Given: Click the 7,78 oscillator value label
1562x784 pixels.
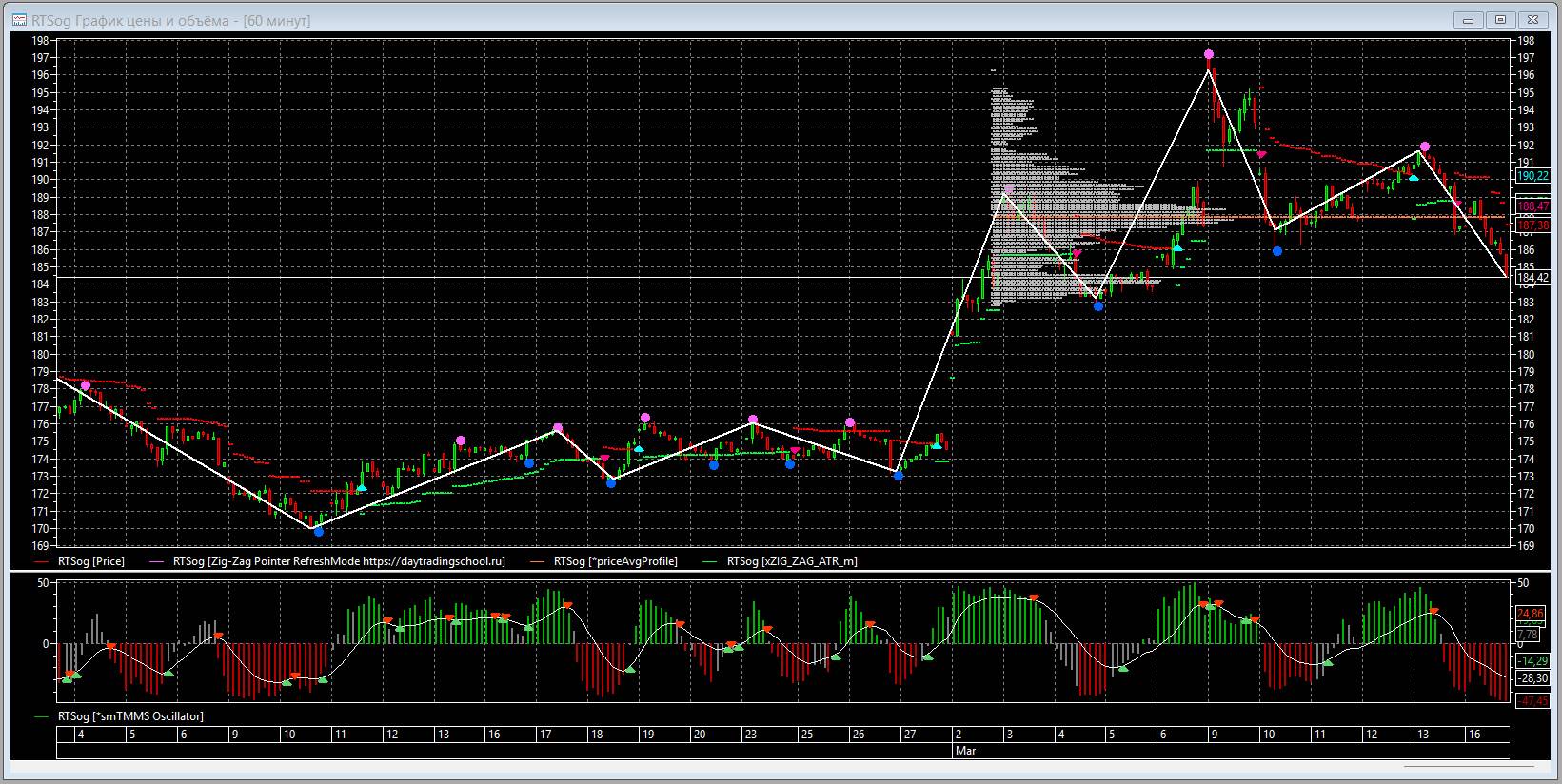Looking at the screenshot, I should 1528,634.
